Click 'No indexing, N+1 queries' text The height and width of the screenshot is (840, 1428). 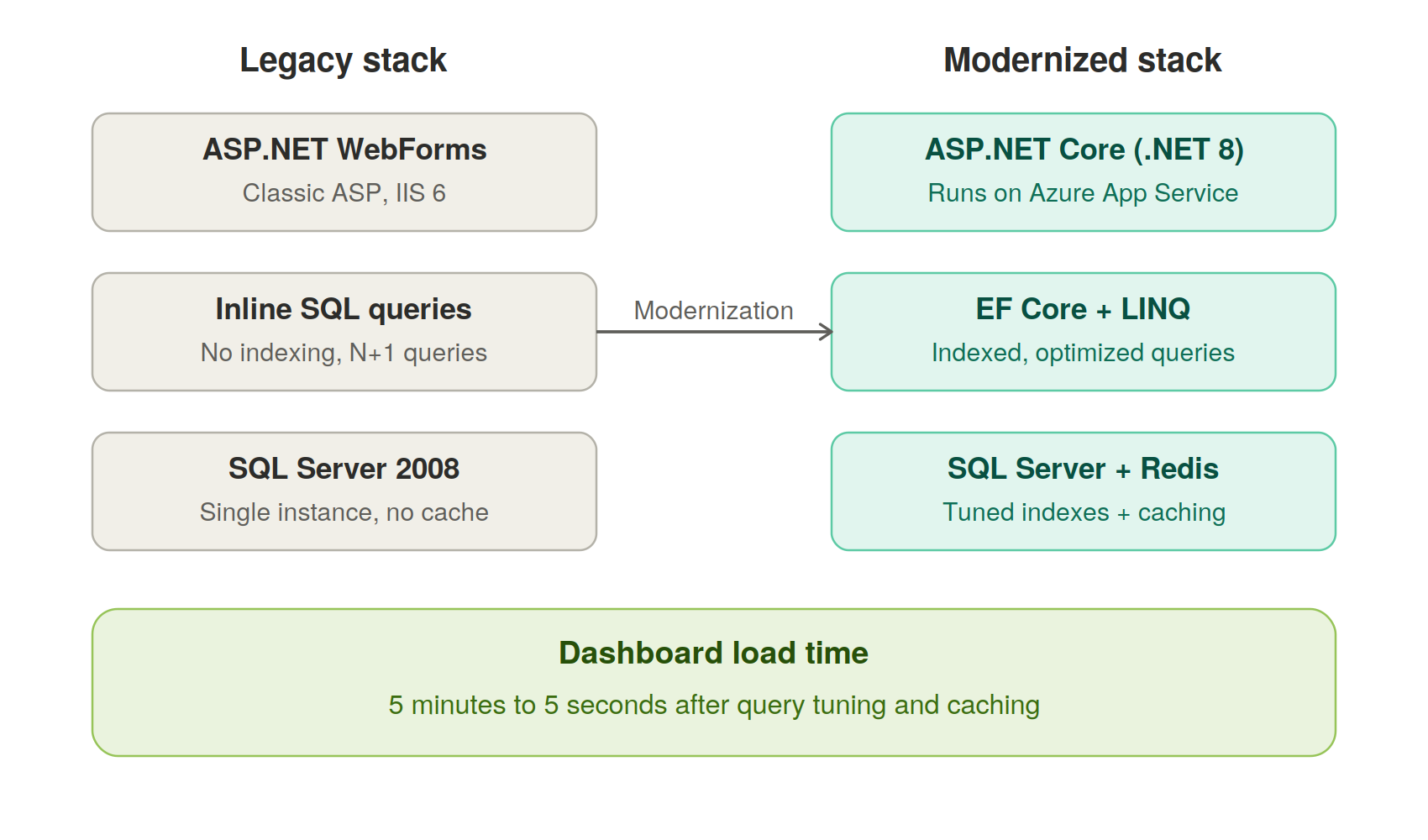tap(344, 353)
